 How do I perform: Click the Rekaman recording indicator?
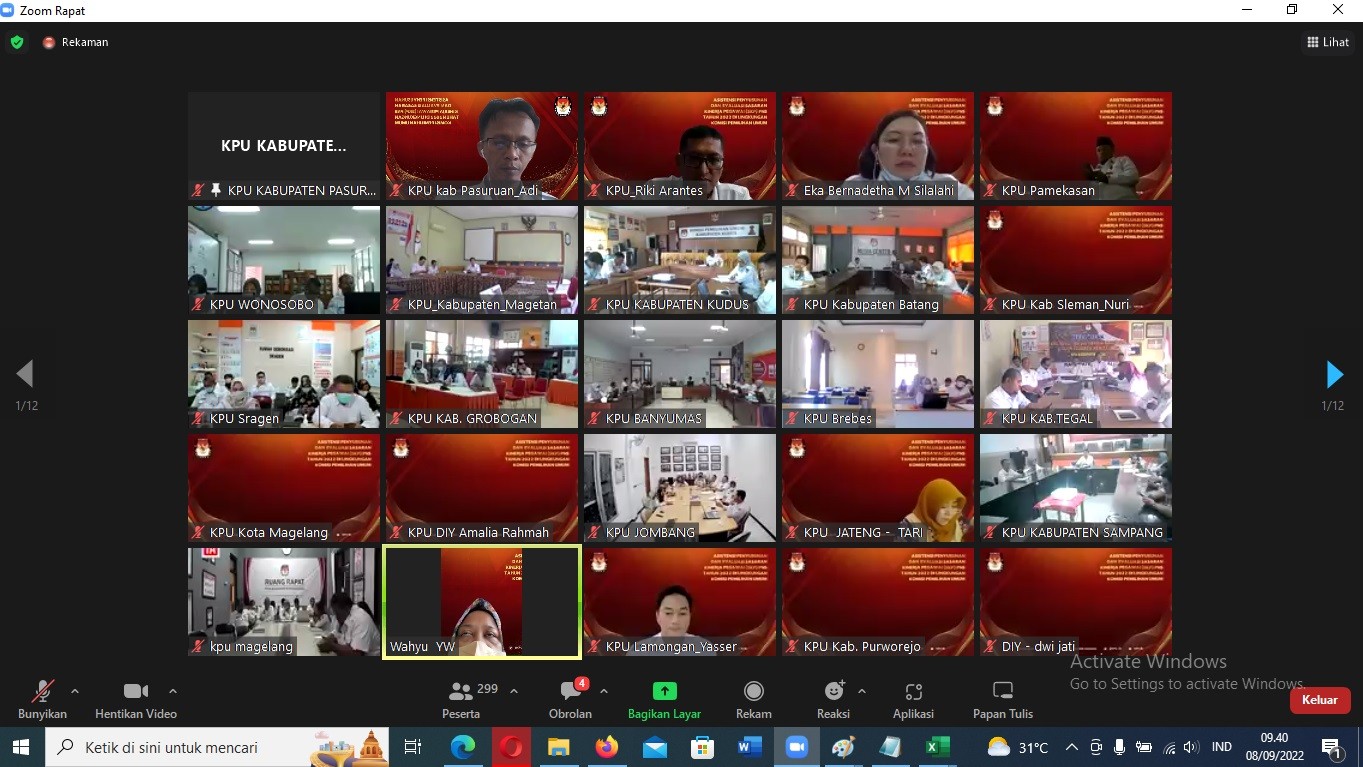(76, 42)
